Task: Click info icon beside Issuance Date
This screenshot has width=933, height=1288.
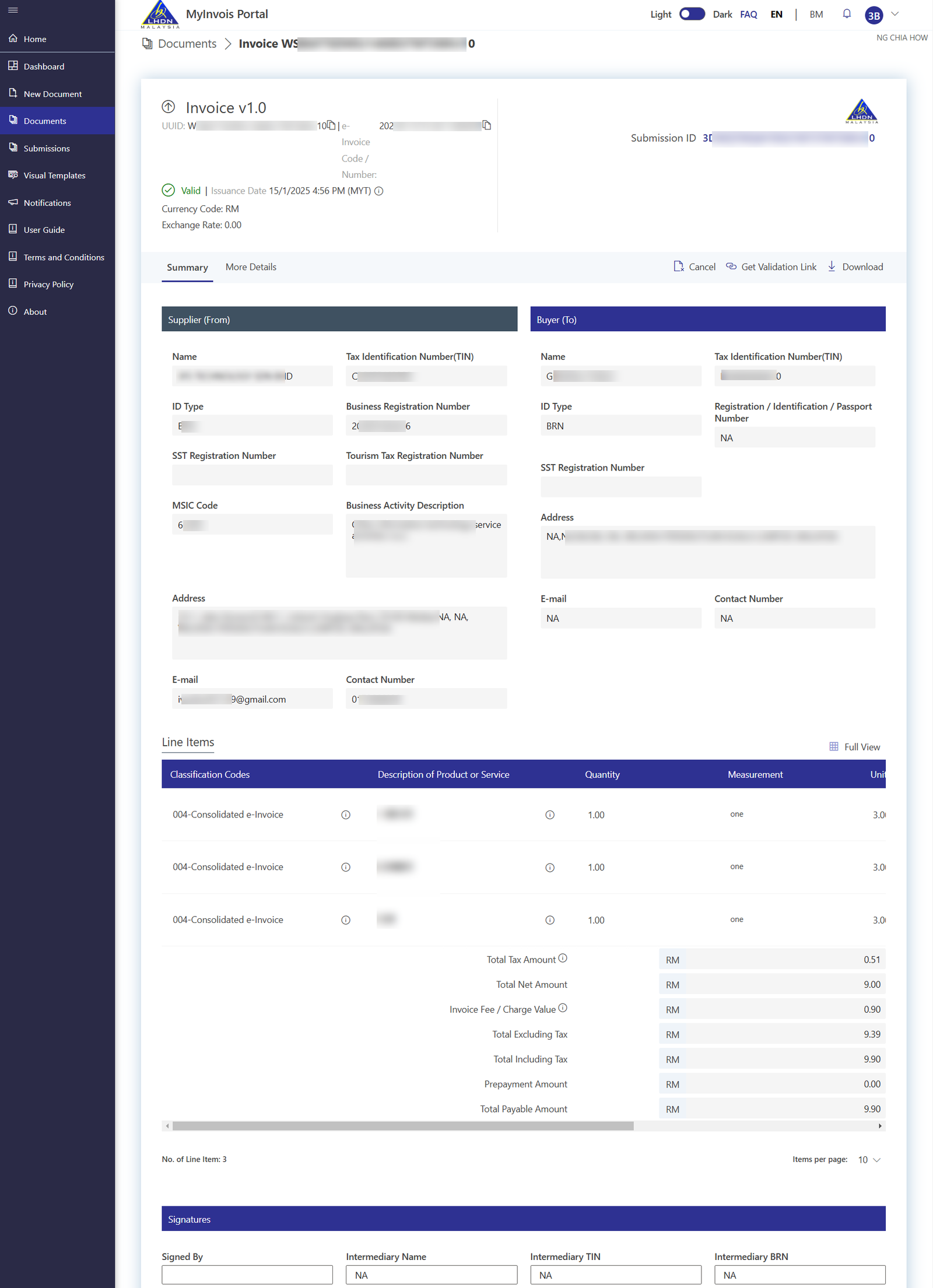Action: tap(379, 191)
